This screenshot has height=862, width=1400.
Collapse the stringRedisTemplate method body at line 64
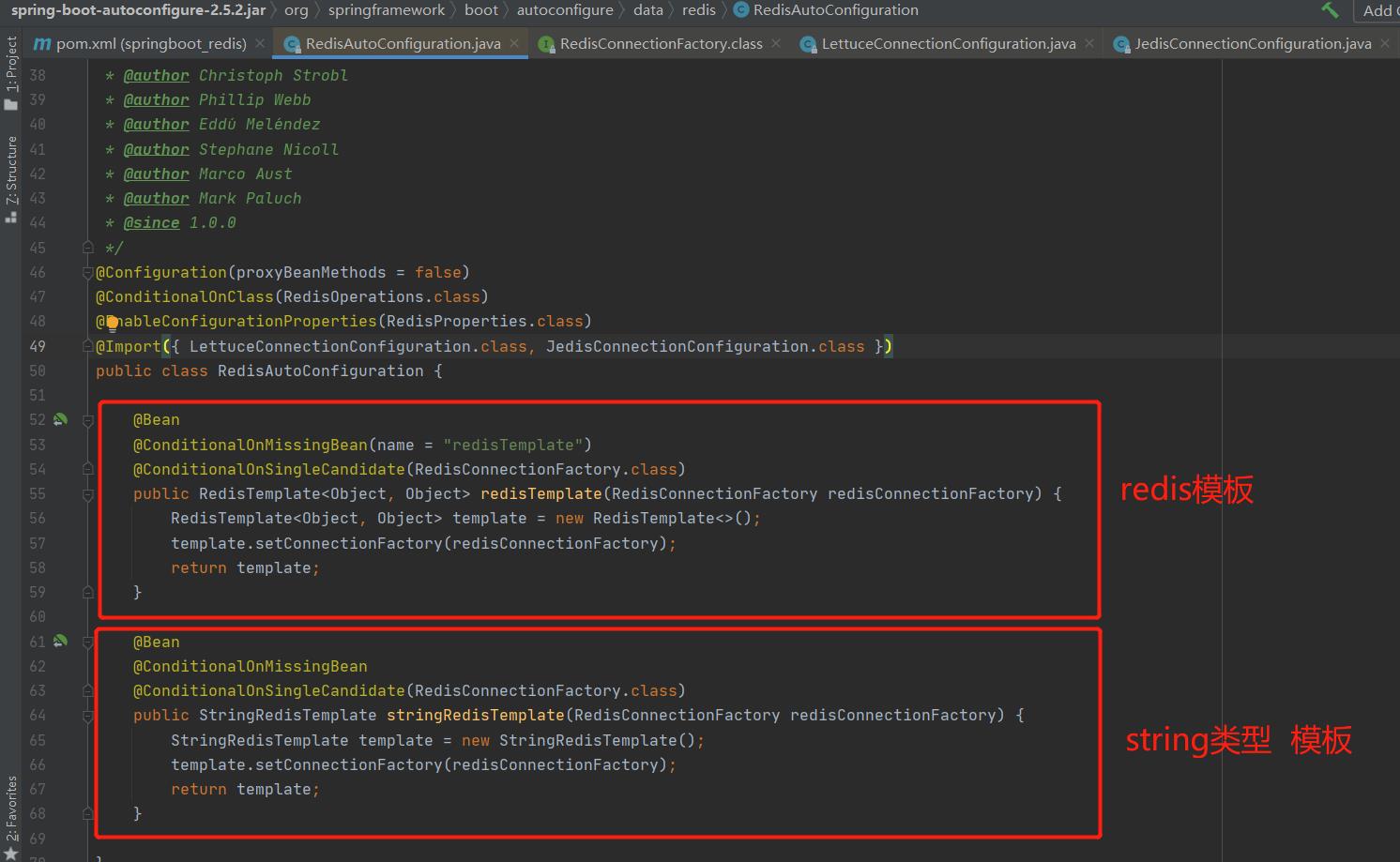(x=87, y=716)
